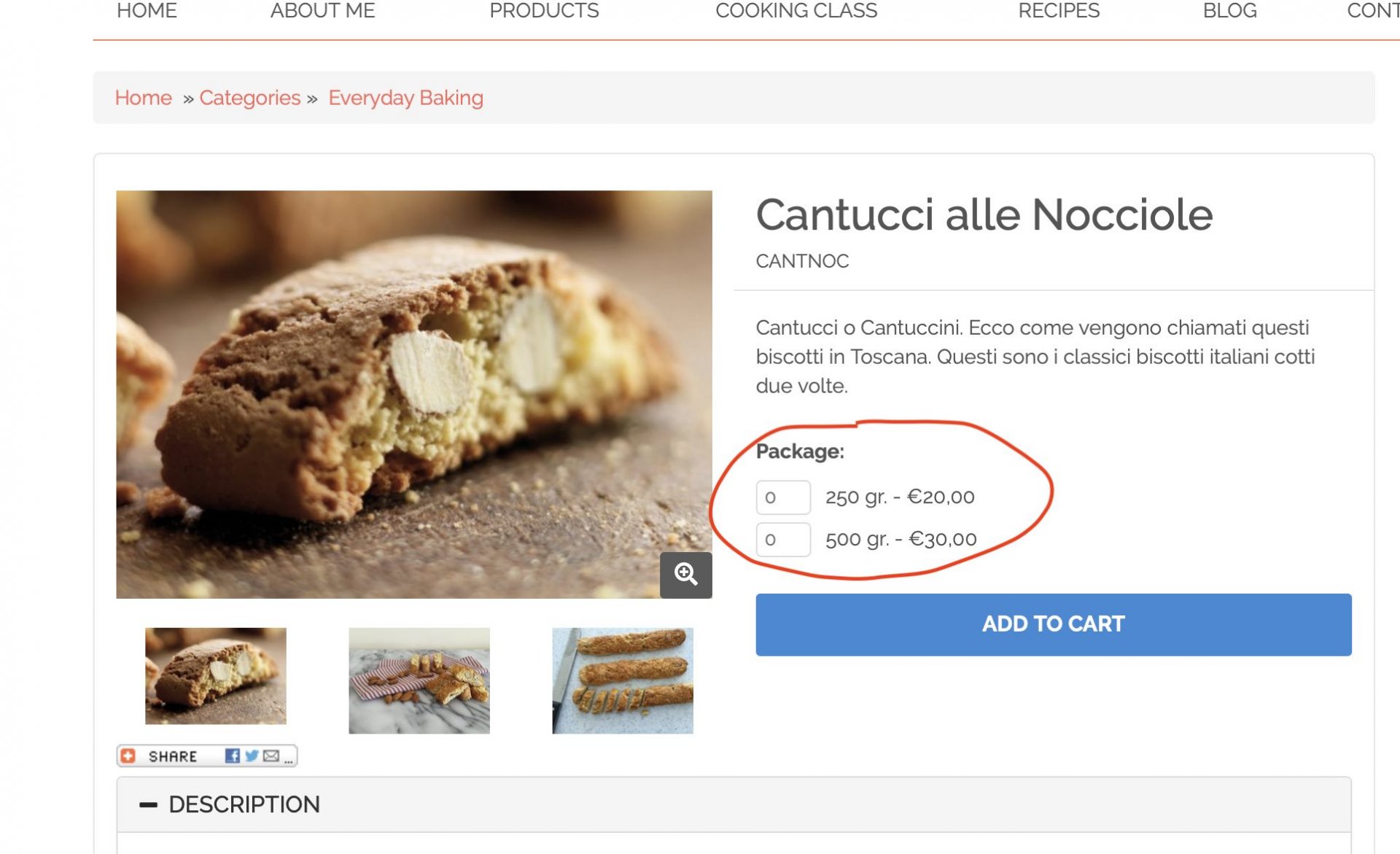The height and width of the screenshot is (854, 1400).
Task: Click the ADD TO CART button
Action: pyautogui.click(x=1054, y=624)
